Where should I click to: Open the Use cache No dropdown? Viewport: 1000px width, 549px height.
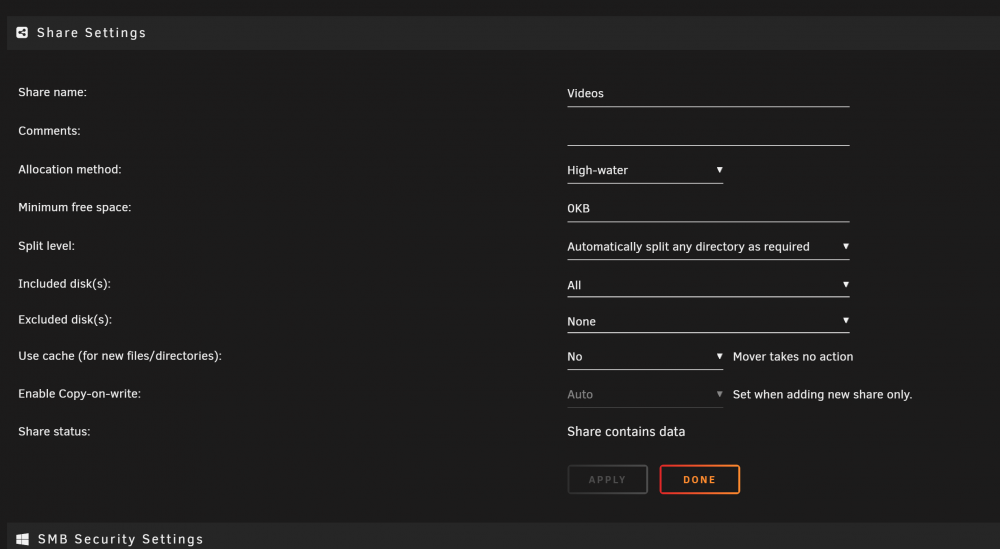point(645,357)
